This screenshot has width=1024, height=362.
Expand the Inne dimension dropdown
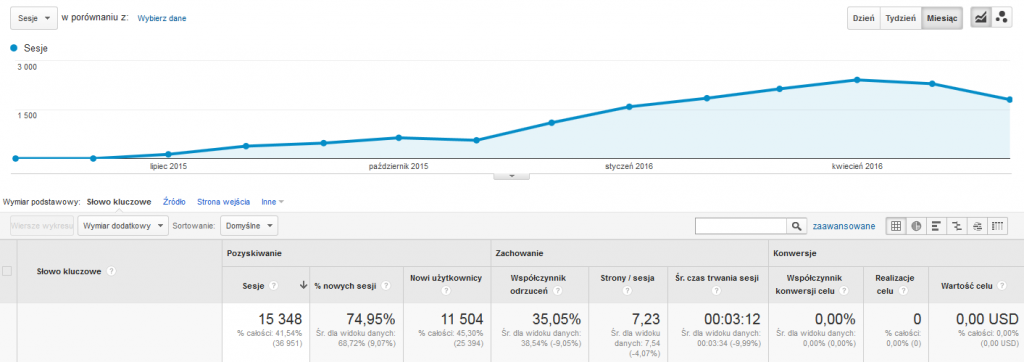click(272, 202)
